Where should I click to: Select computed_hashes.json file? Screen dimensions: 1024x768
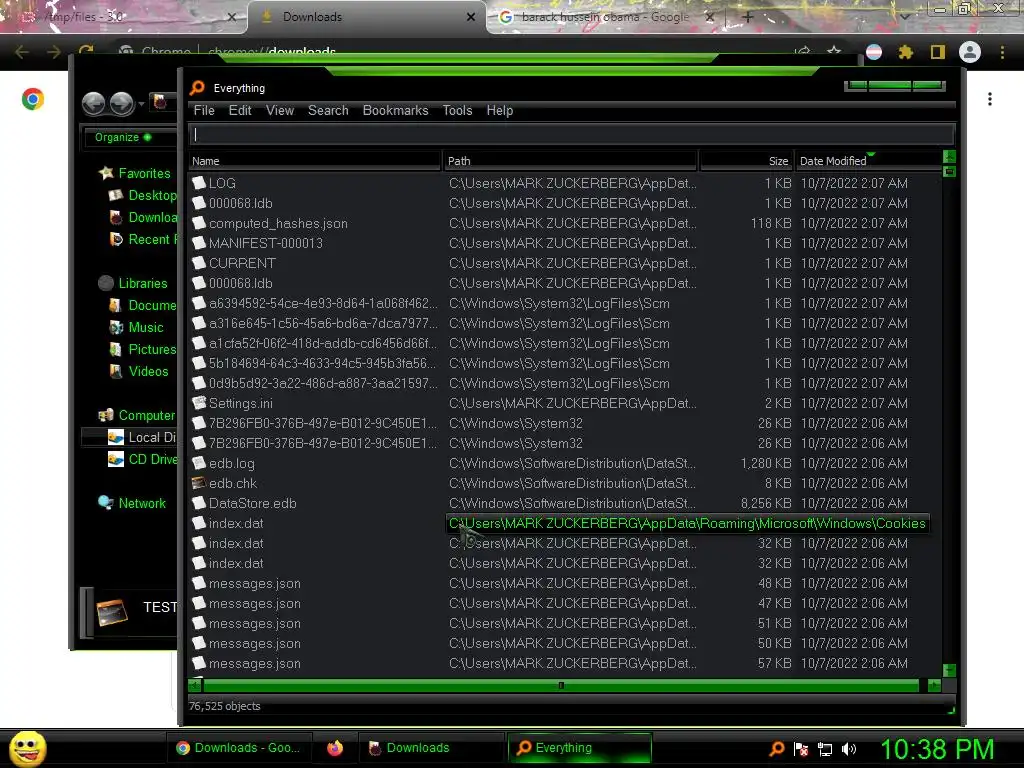pyautogui.click(x=278, y=223)
